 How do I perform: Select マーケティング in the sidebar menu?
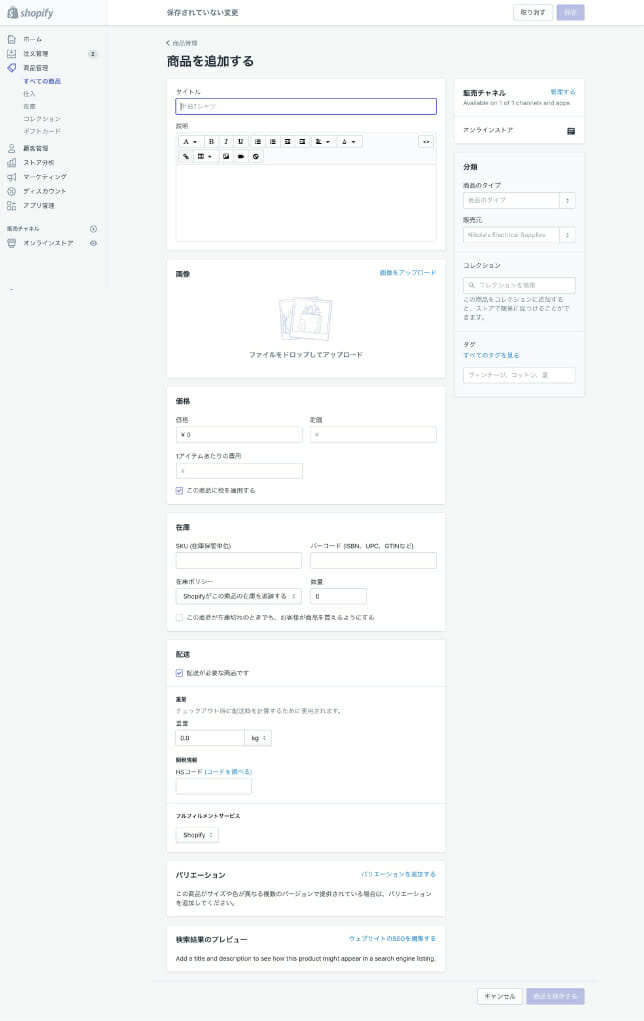pyautogui.click(x=45, y=176)
